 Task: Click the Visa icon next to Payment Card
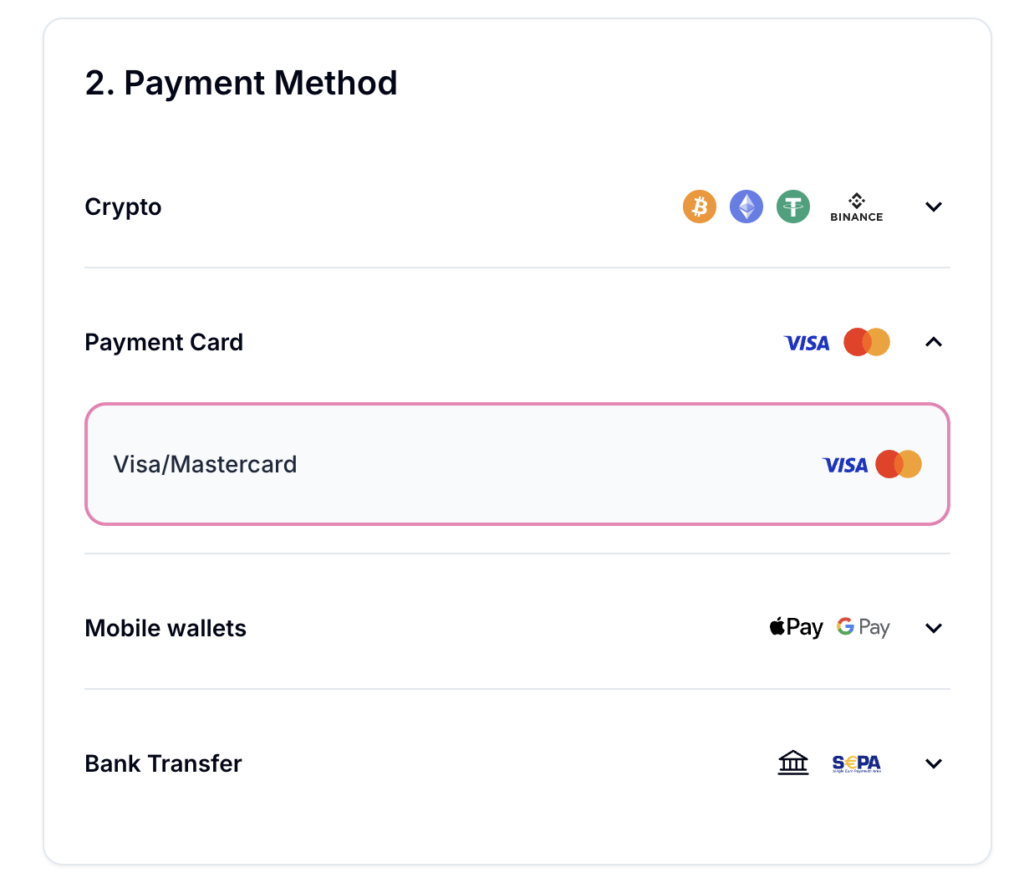[806, 342]
